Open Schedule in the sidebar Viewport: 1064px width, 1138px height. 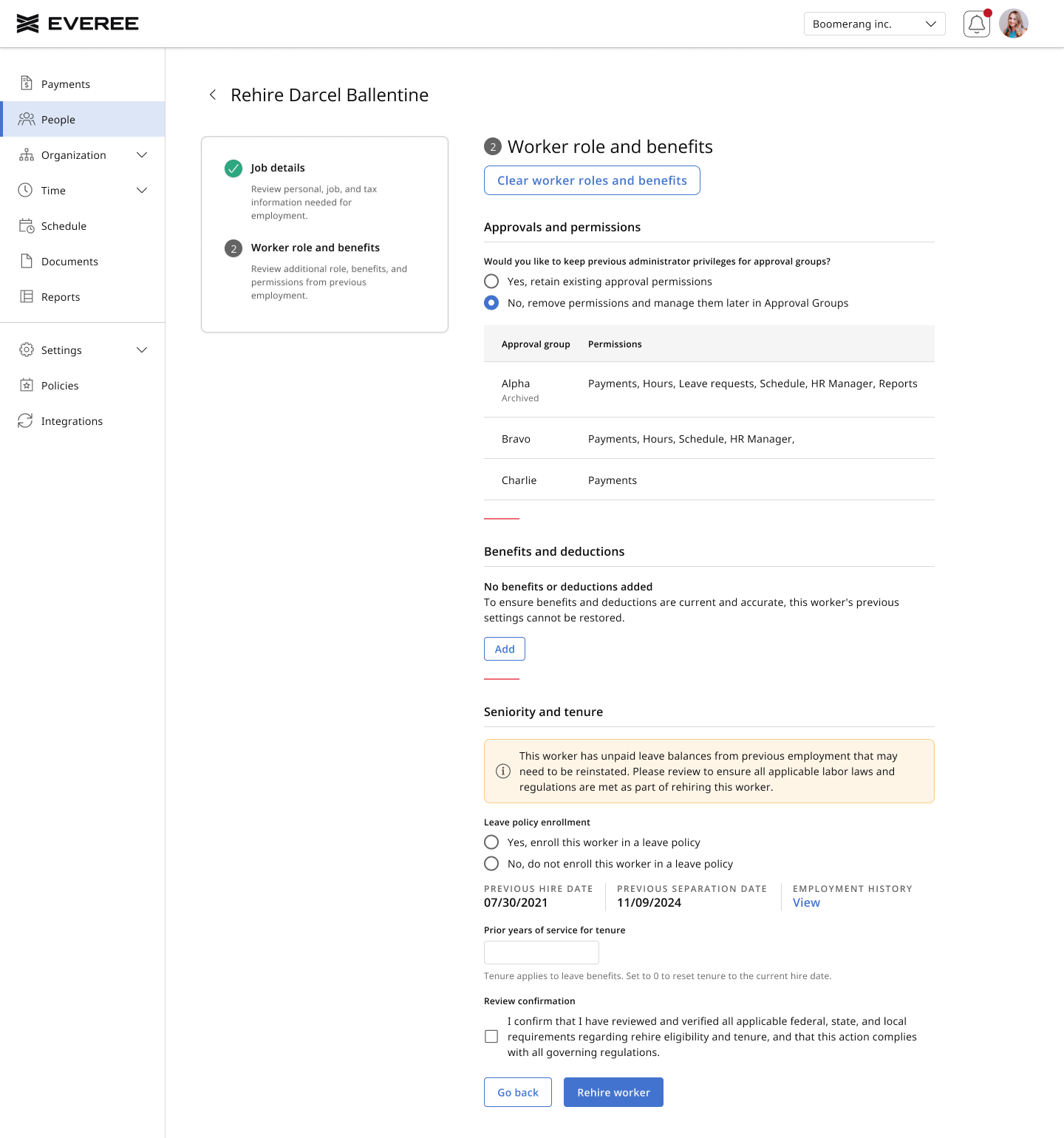pos(83,225)
